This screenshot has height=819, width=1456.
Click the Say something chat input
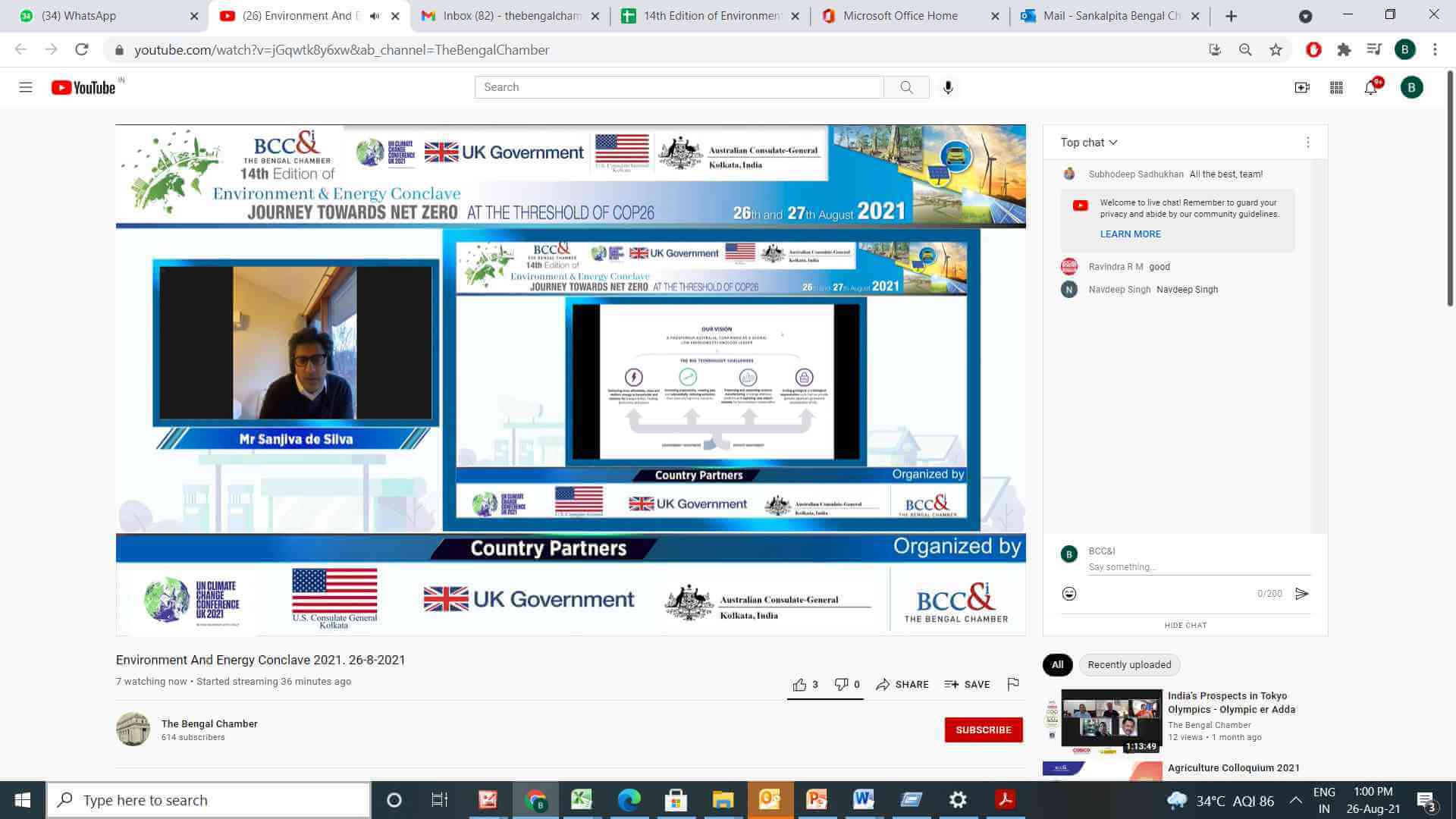(x=1200, y=567)
